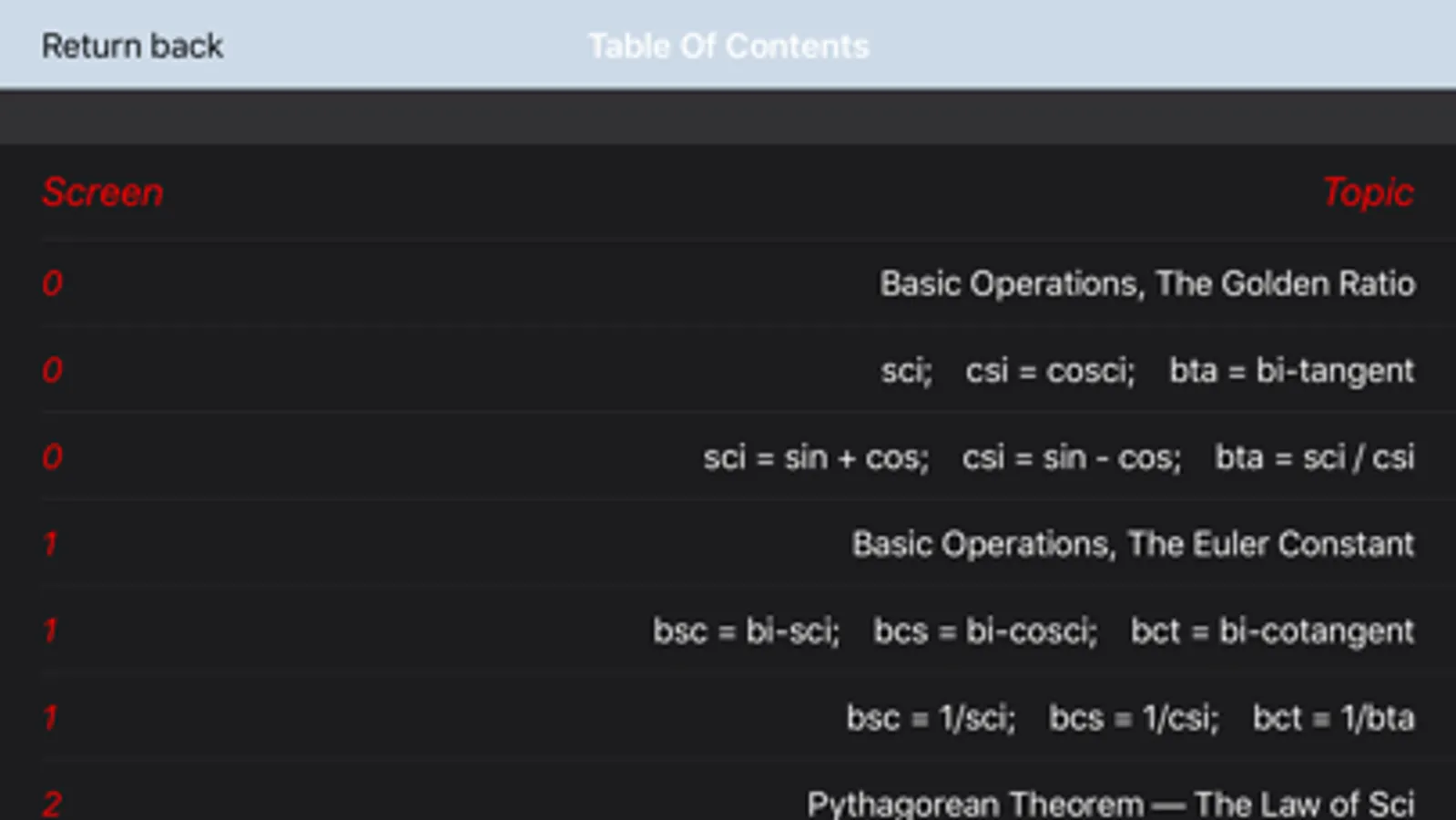
Task: Open Basic Operations, The Euler Constant topic
Action: coord(1133,544)
